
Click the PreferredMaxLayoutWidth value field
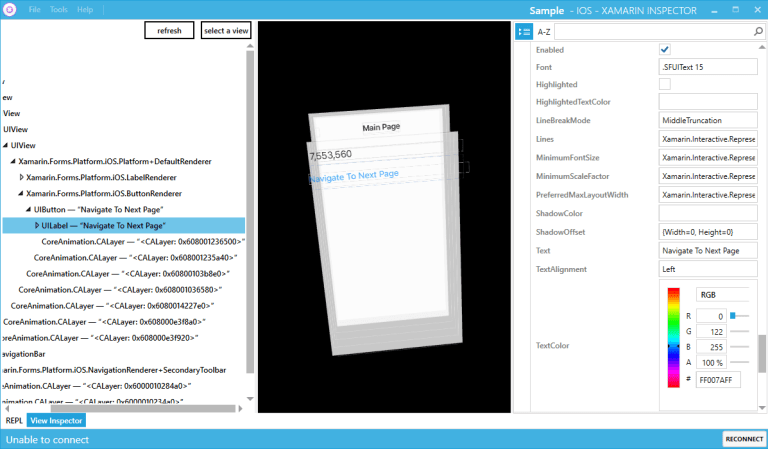pos(708,195)
